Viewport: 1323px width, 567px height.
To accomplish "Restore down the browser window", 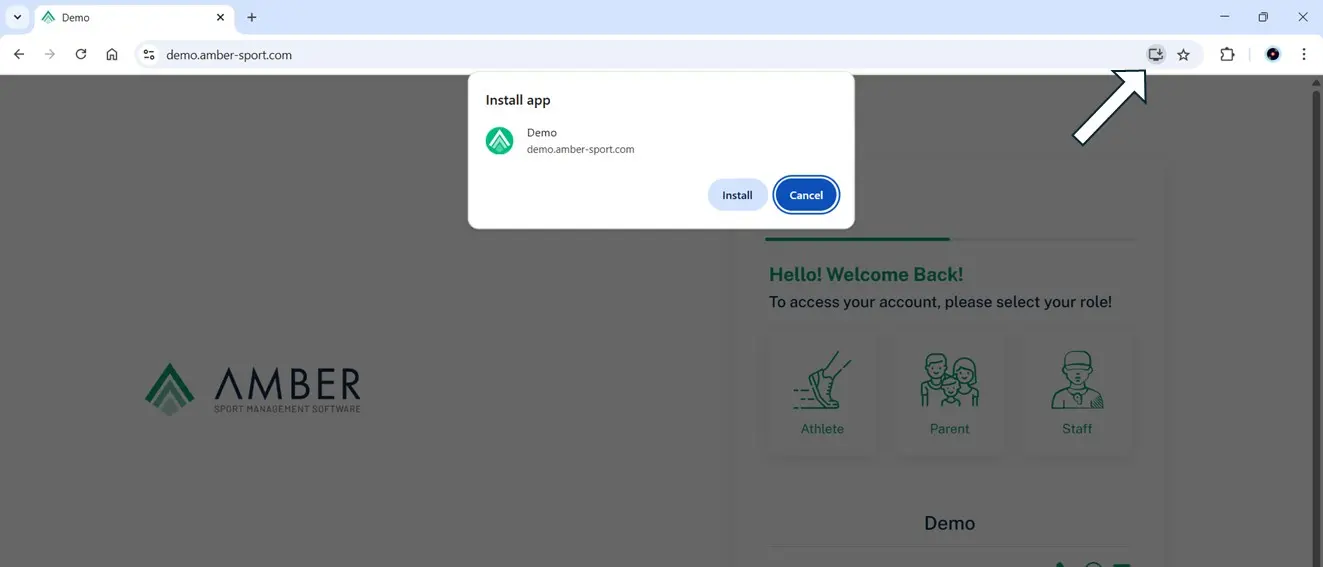I will [x=1263, y=17].
